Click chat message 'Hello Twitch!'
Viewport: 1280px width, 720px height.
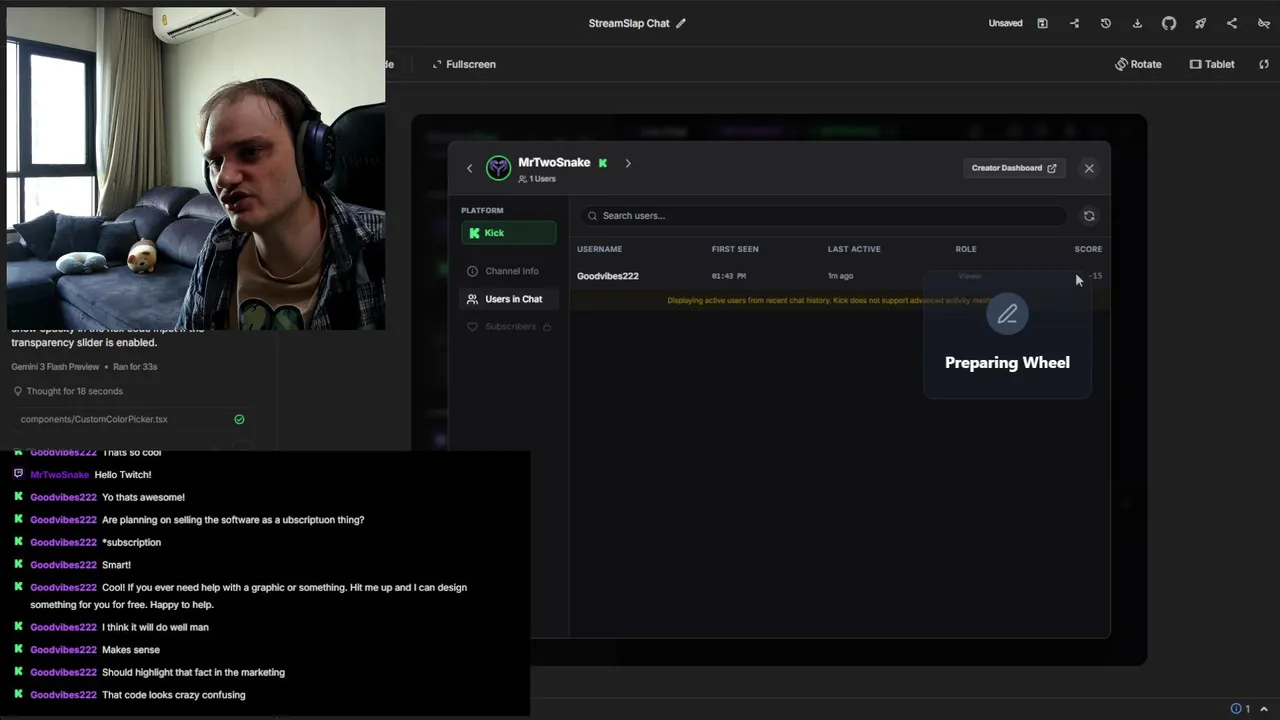123,475
